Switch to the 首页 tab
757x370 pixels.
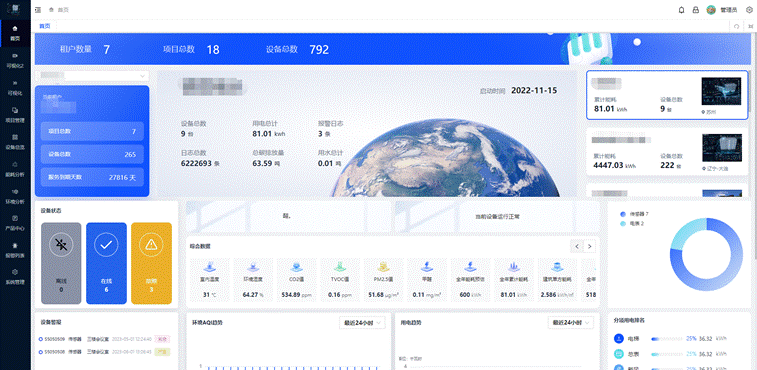(x=45, y=26)
